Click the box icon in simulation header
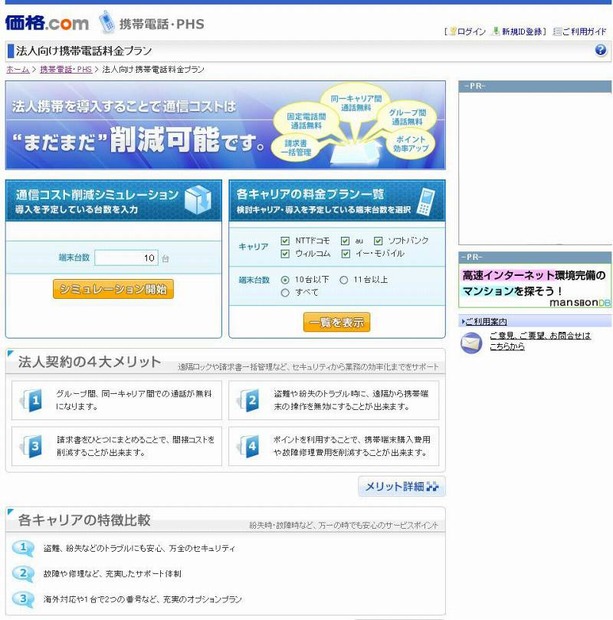 198,200
